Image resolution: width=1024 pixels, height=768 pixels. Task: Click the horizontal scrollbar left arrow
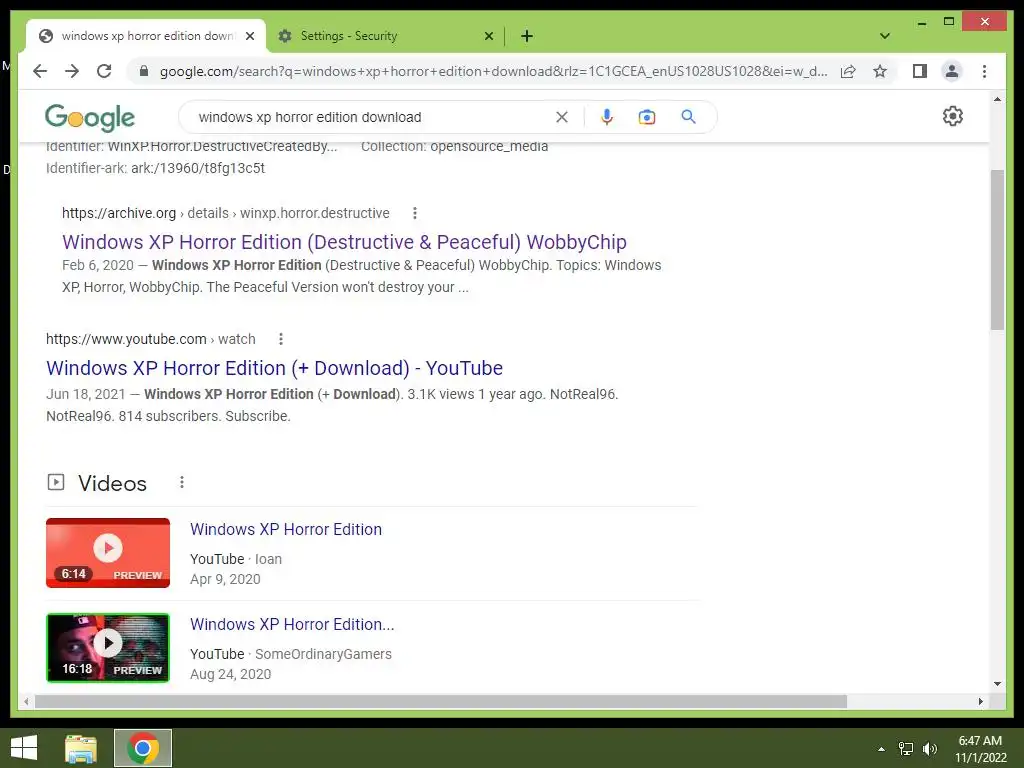point(25,701)
